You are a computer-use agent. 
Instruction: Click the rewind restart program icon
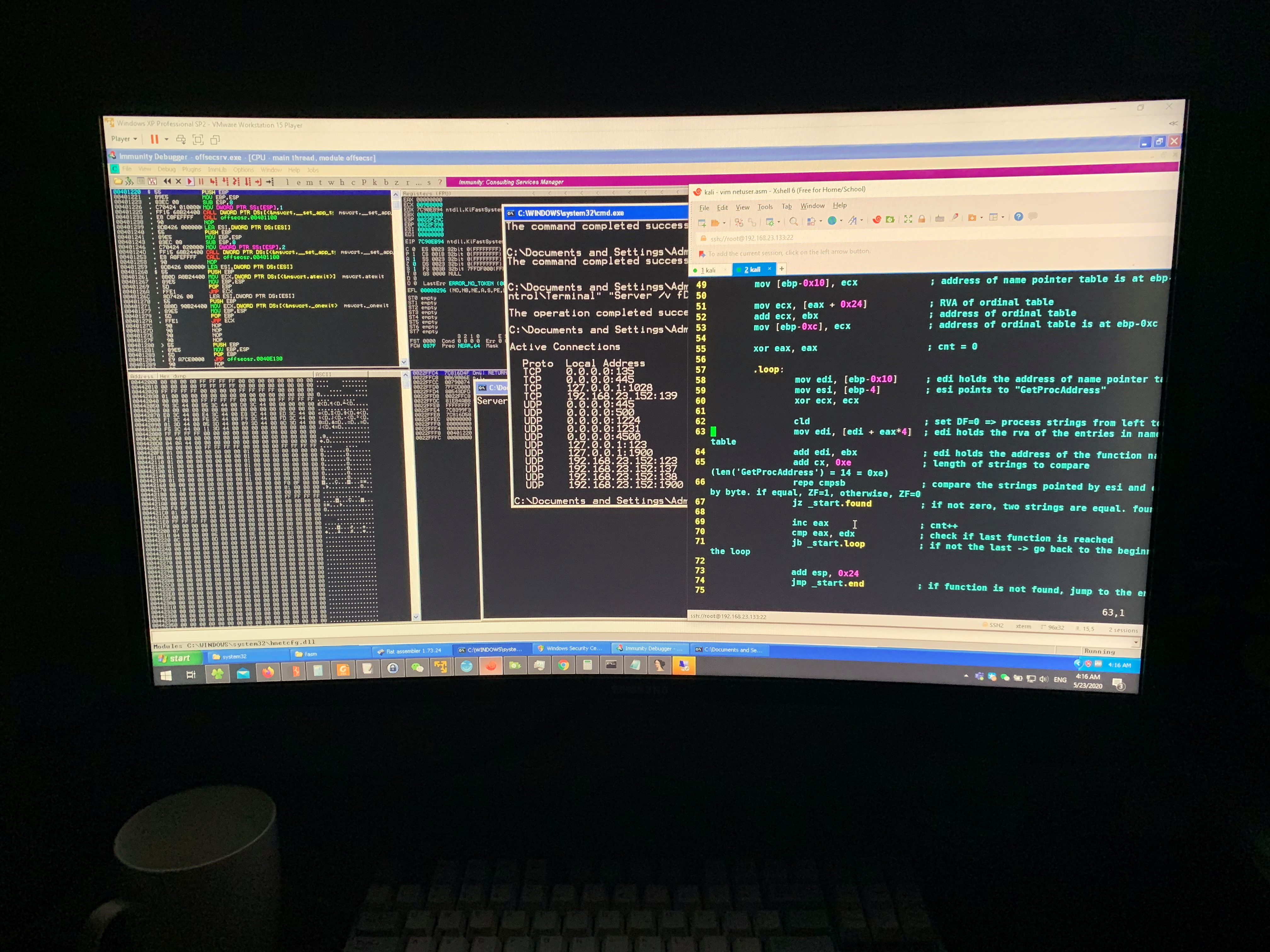point(167,182)
